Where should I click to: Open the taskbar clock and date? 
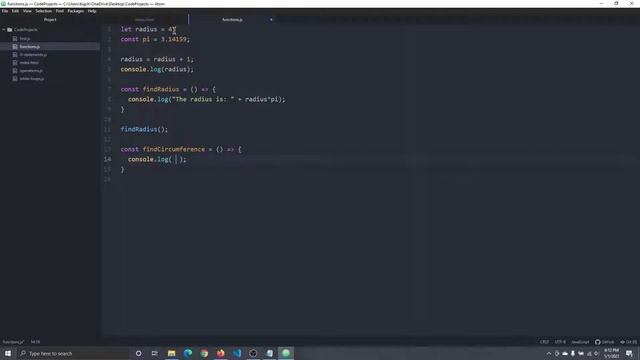611,353
